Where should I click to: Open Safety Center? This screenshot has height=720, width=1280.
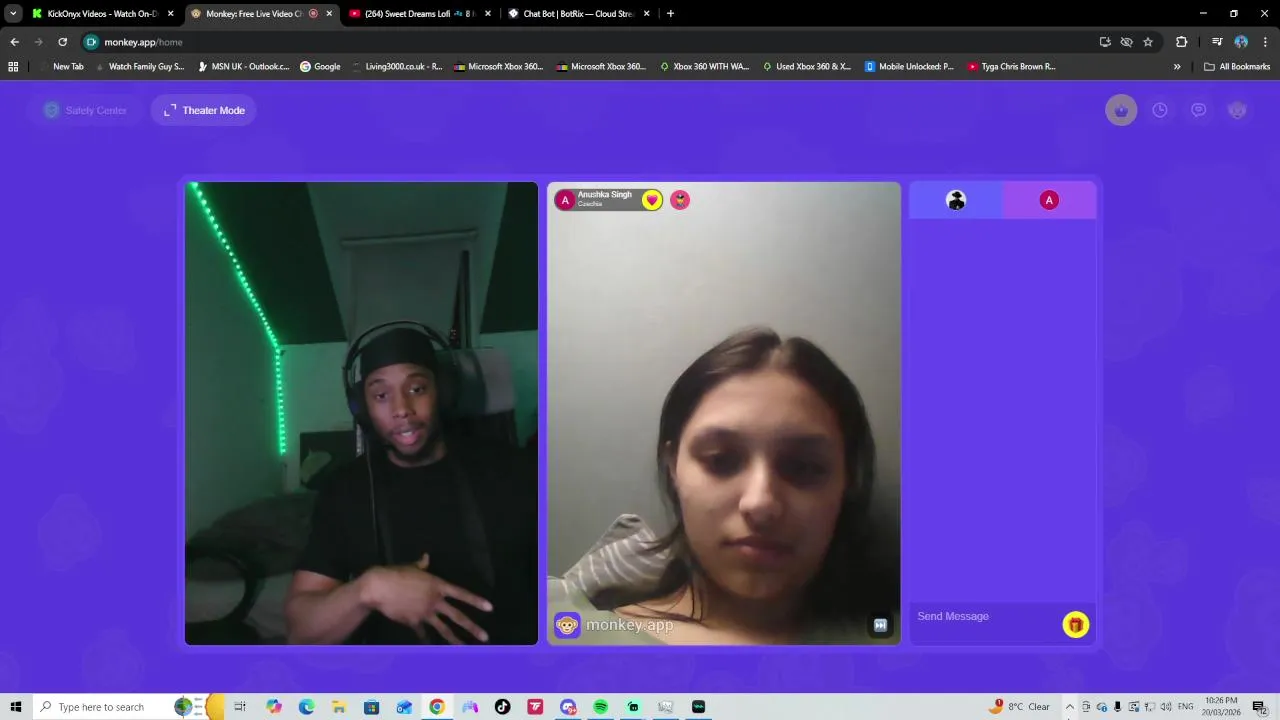click(x=85, y=110)
